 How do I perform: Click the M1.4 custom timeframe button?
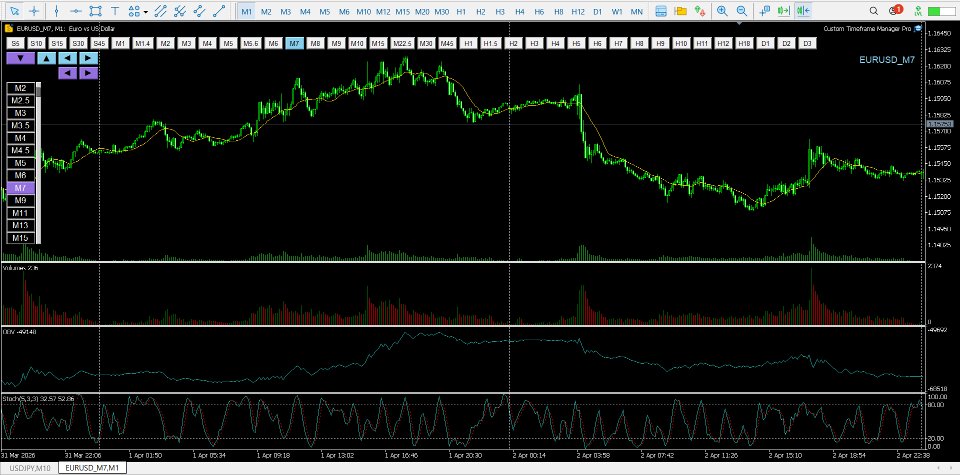143,43
